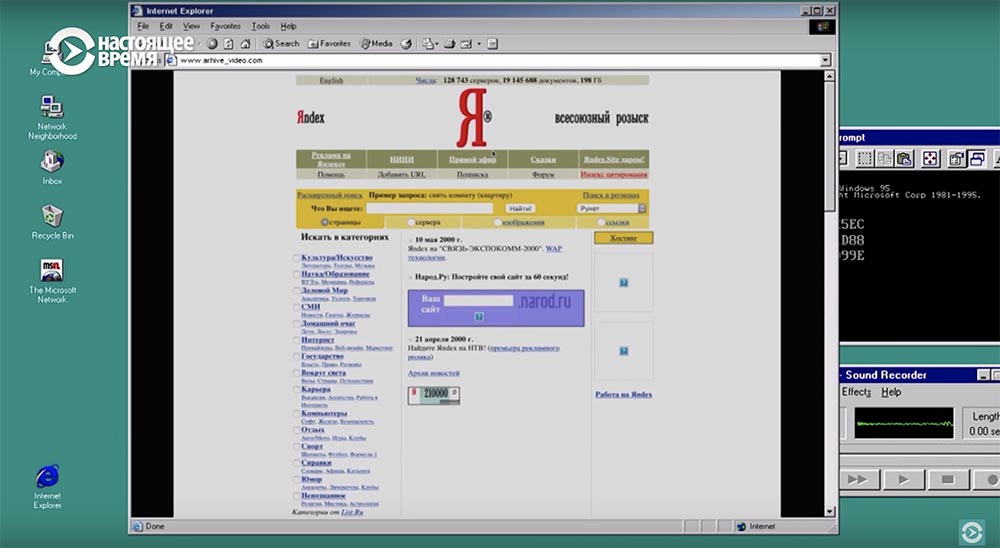The image size is (1000, 548).
Task: Click the Mail icon in IE toolbar
Action: (427, 44)
